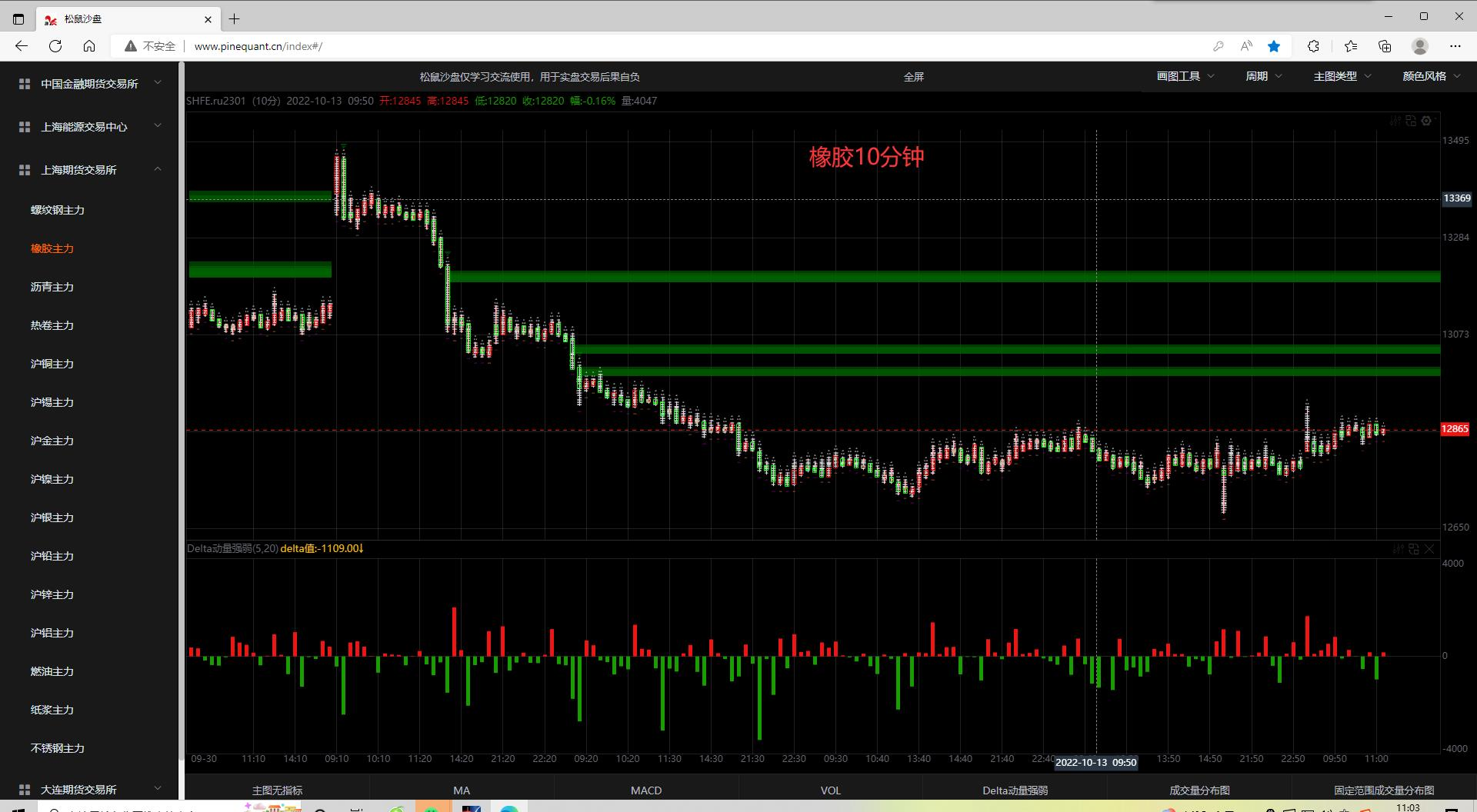1477x812 pixels.
Task: Select 沪锡主力 contract
Action: pos(52,402)
